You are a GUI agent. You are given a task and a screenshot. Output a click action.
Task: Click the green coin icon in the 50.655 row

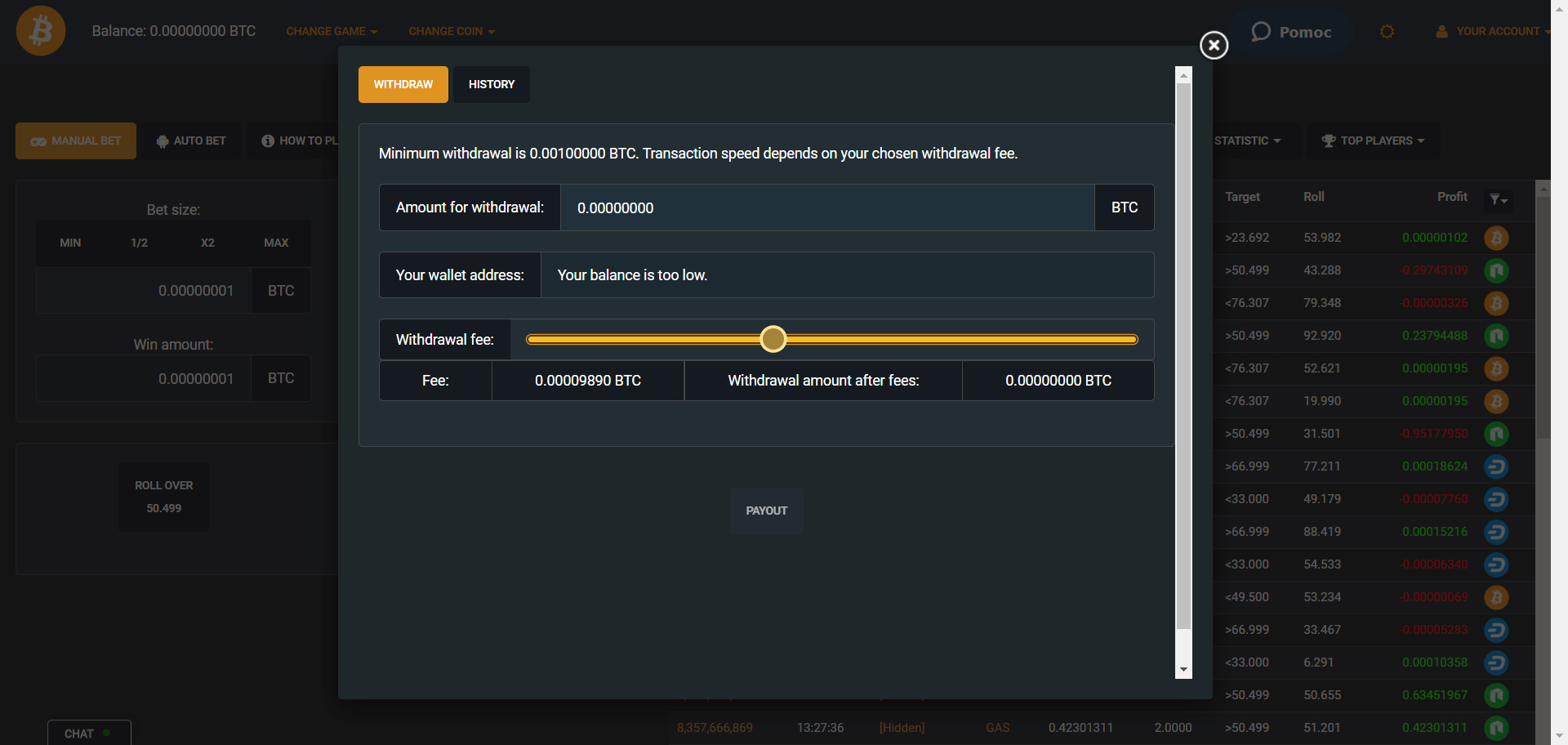point(1496,695)
